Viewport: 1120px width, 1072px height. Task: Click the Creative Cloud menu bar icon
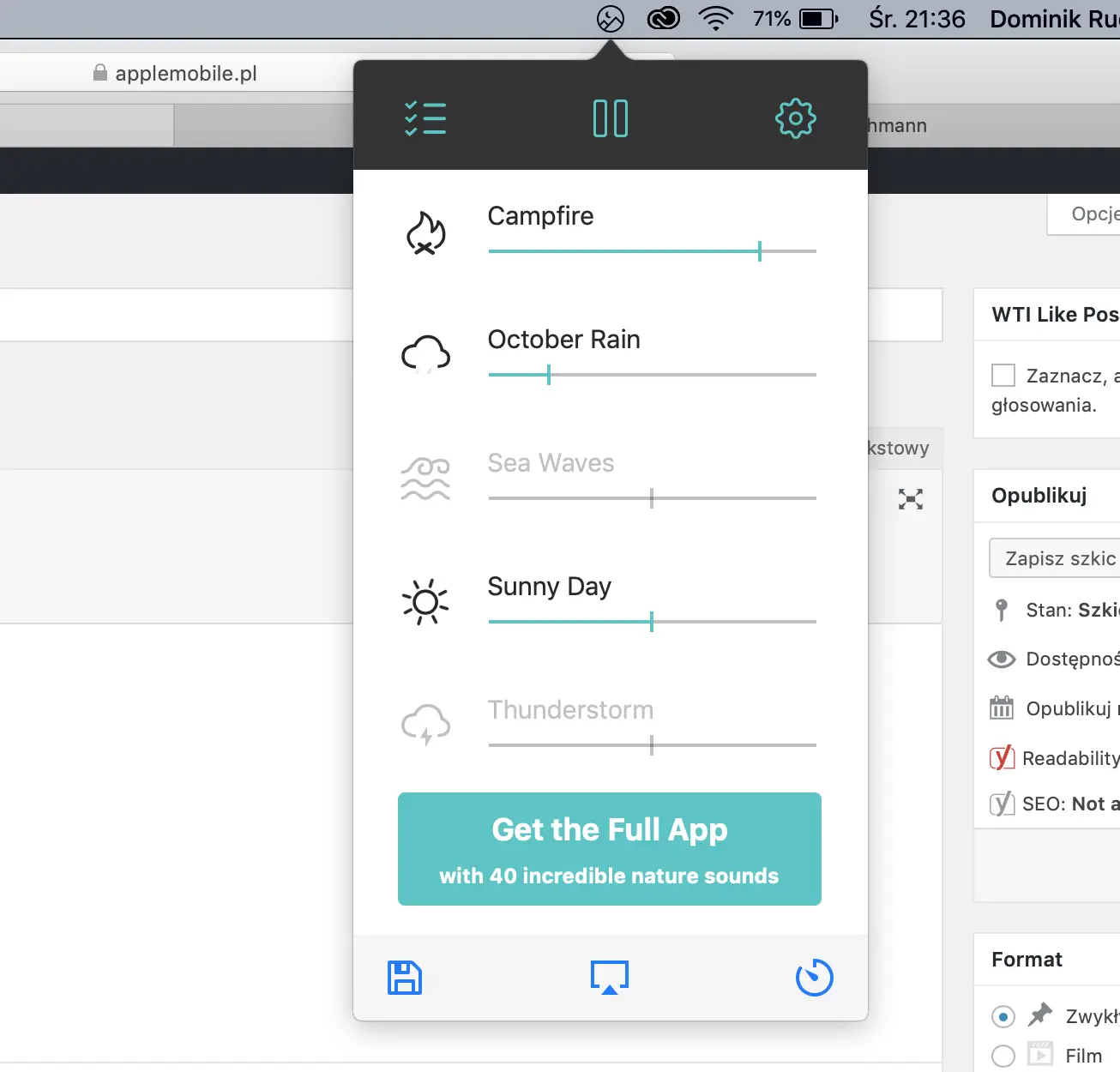(663, 19)
